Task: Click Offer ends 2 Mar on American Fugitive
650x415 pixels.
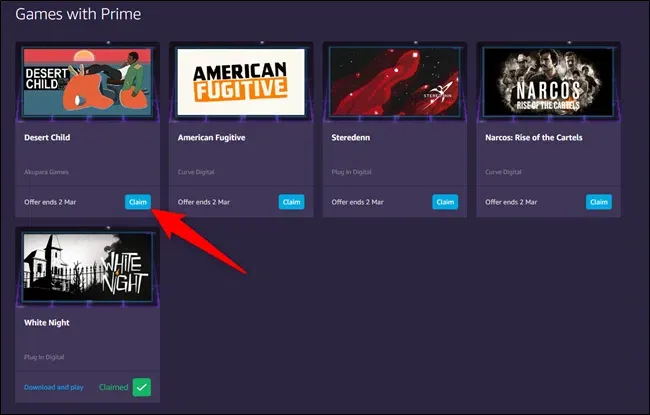Action: 204,202
